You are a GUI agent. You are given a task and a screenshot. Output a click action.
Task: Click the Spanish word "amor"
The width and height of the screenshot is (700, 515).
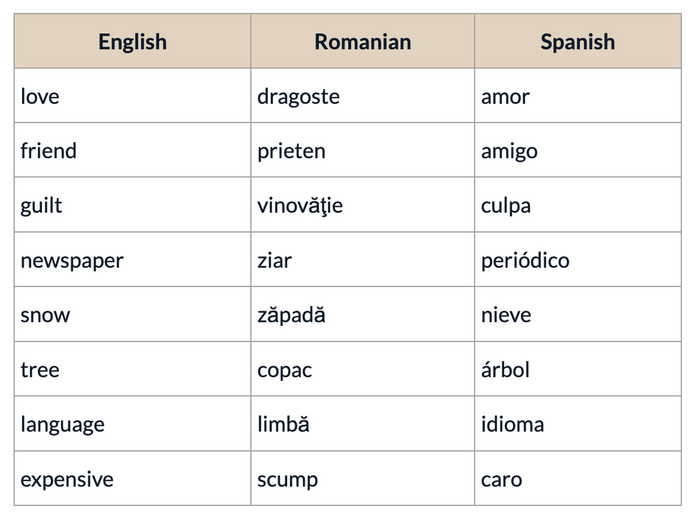point(505,97)
